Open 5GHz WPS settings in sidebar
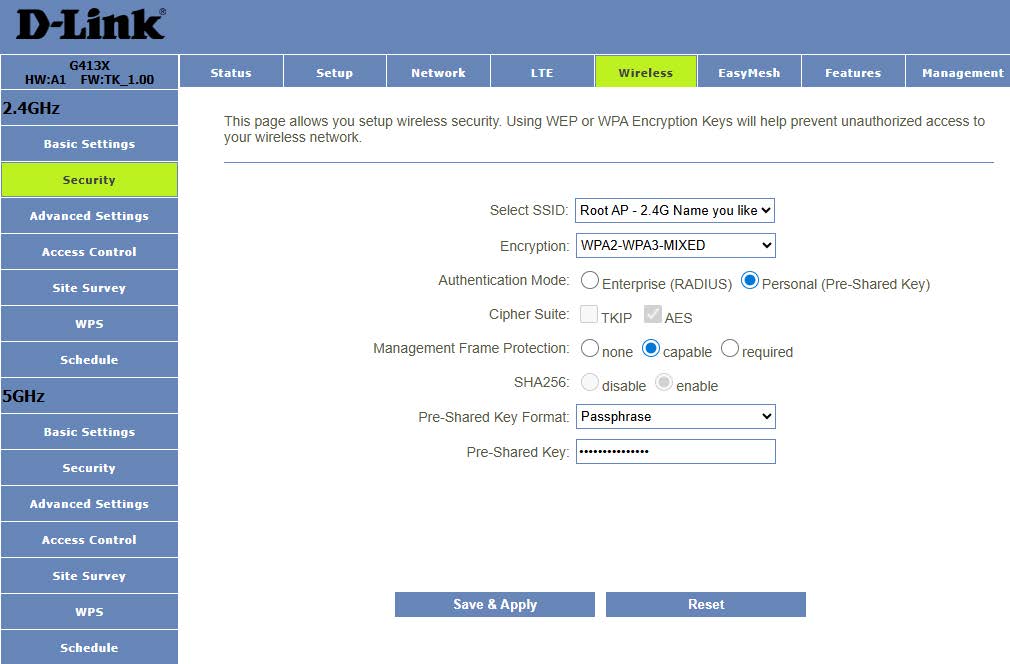The height and width of the screenshot is (664, 1010). pos(89,612)
